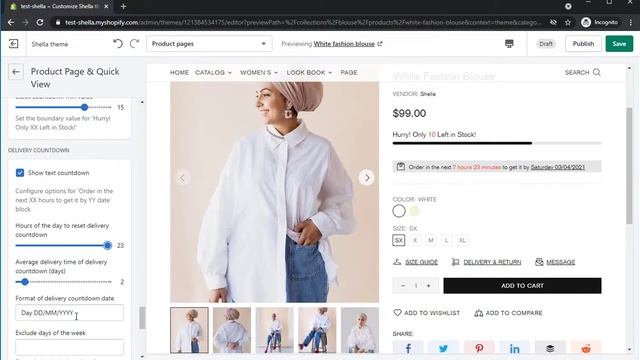Image resolution: width=640 pixels, height=360 pixels.
Task: Select first product thumbnail
Action: click(189, 330)
